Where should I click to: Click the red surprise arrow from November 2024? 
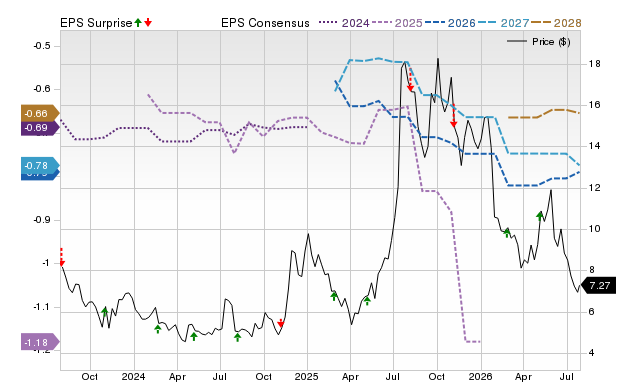280,323
